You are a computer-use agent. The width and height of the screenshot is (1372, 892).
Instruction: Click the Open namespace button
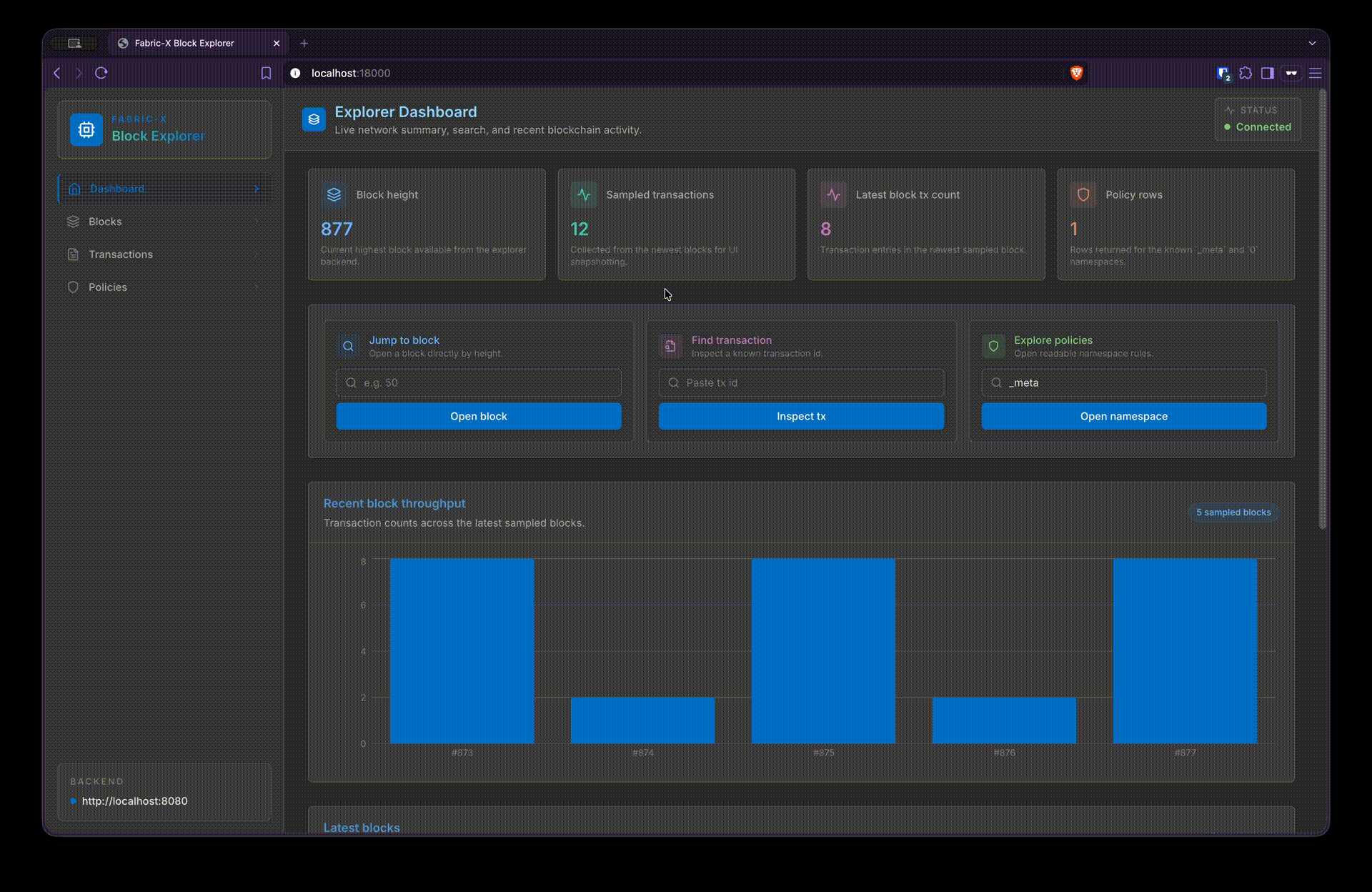pyautogui.click(x=1124, y=416)
